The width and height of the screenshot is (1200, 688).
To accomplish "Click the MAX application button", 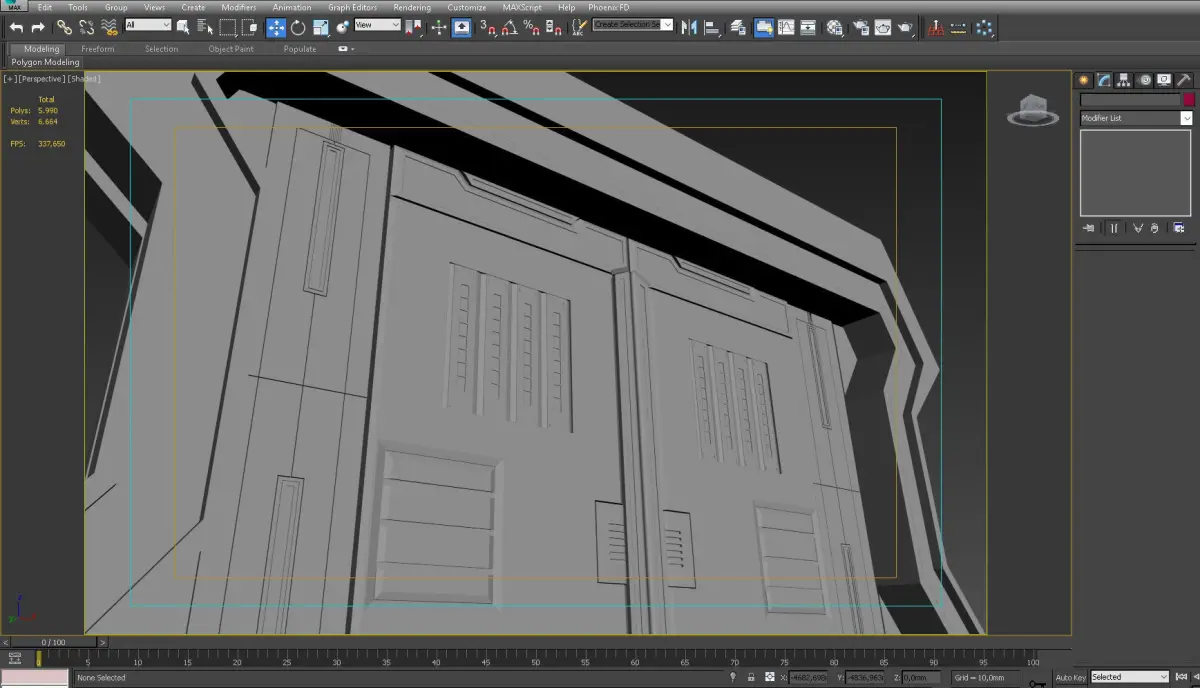I will (14, 7).
